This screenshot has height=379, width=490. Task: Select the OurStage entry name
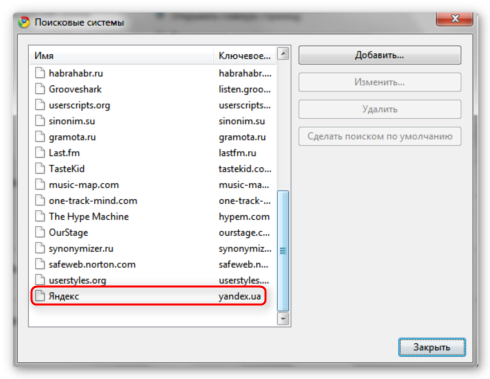click(68, 233)
